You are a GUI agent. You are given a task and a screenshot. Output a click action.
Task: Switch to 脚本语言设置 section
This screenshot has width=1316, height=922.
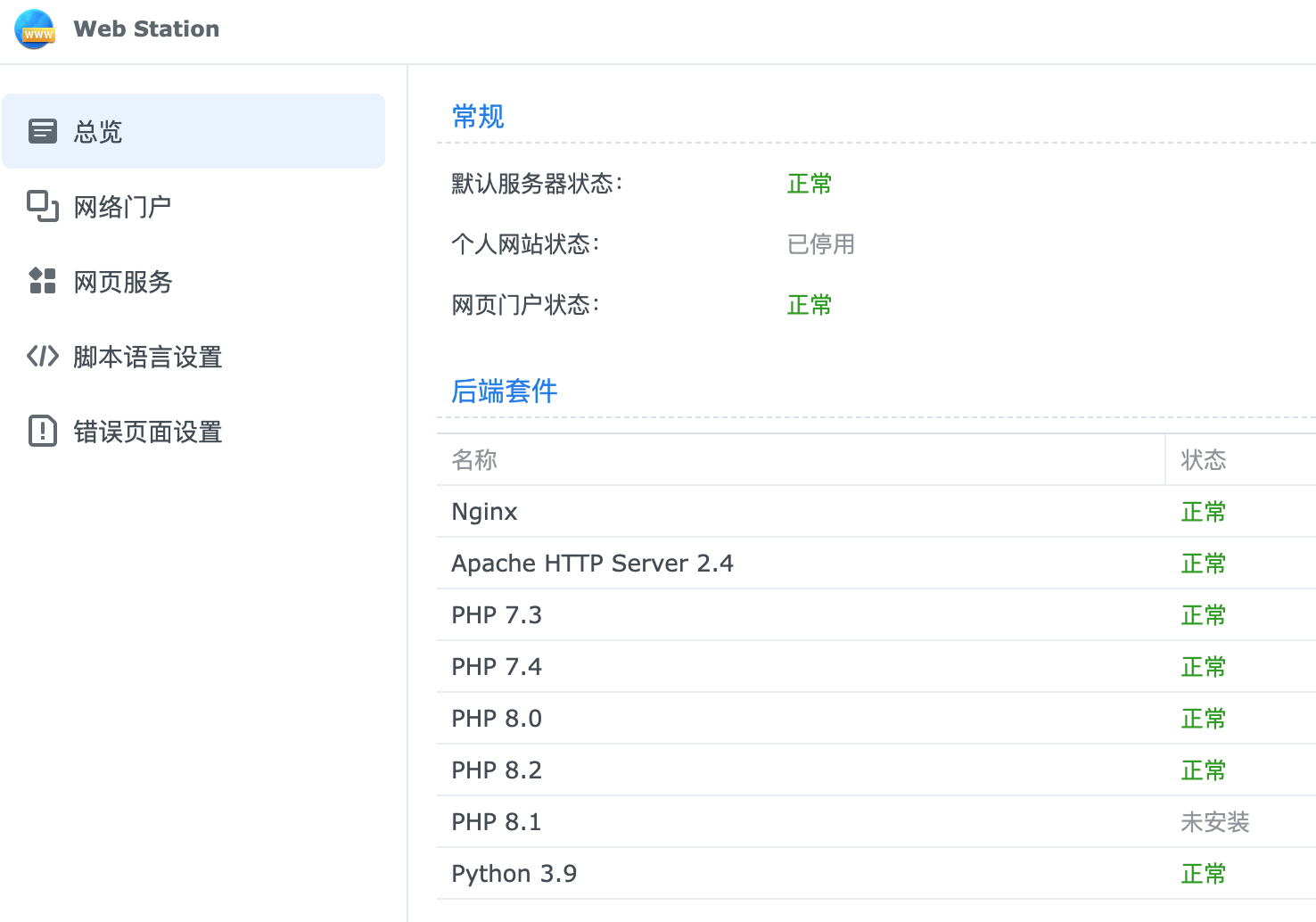pyautogui.click(x=148, y=357)
